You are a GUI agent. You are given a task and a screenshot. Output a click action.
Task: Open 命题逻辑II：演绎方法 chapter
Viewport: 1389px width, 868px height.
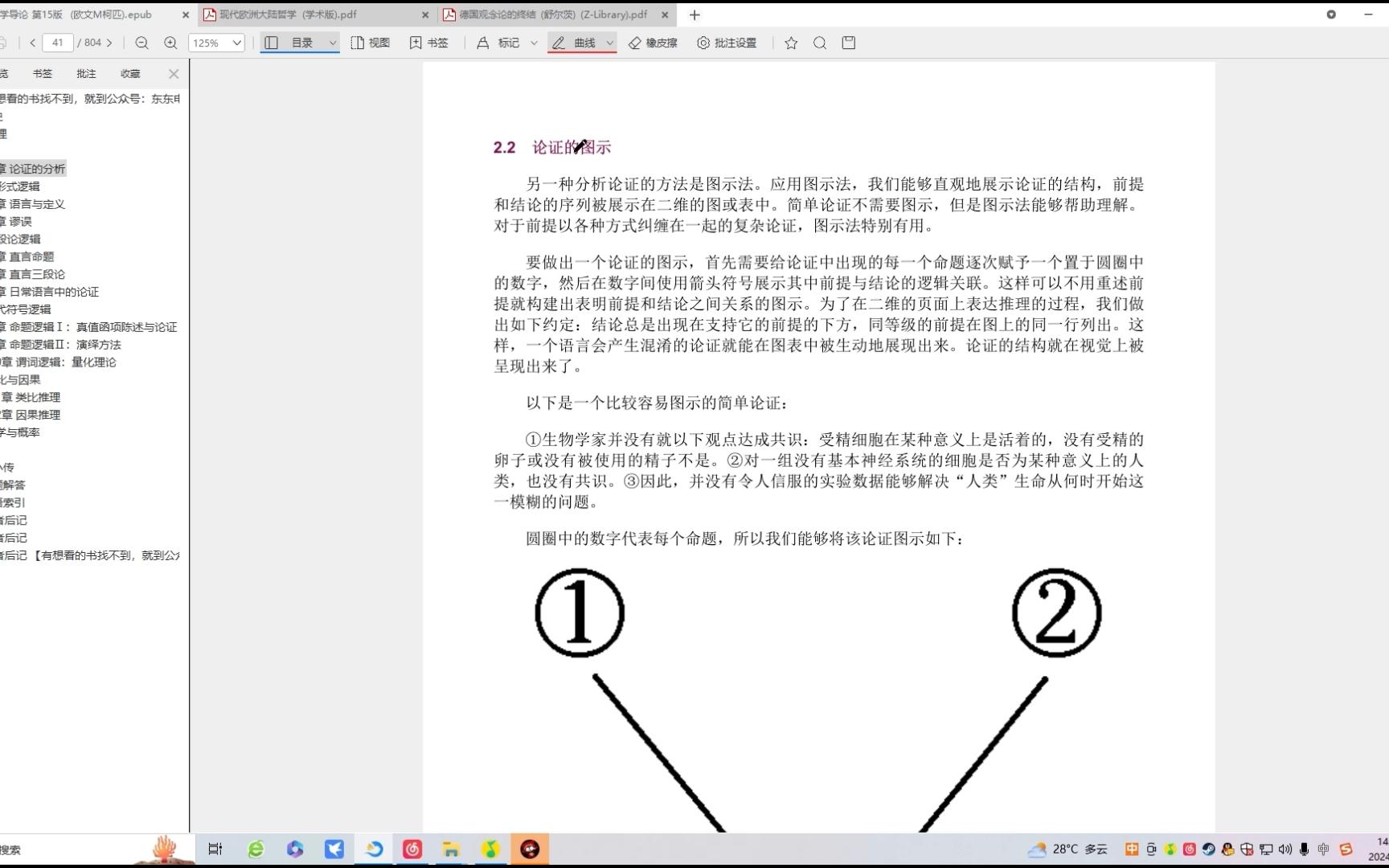click(60, 345)
